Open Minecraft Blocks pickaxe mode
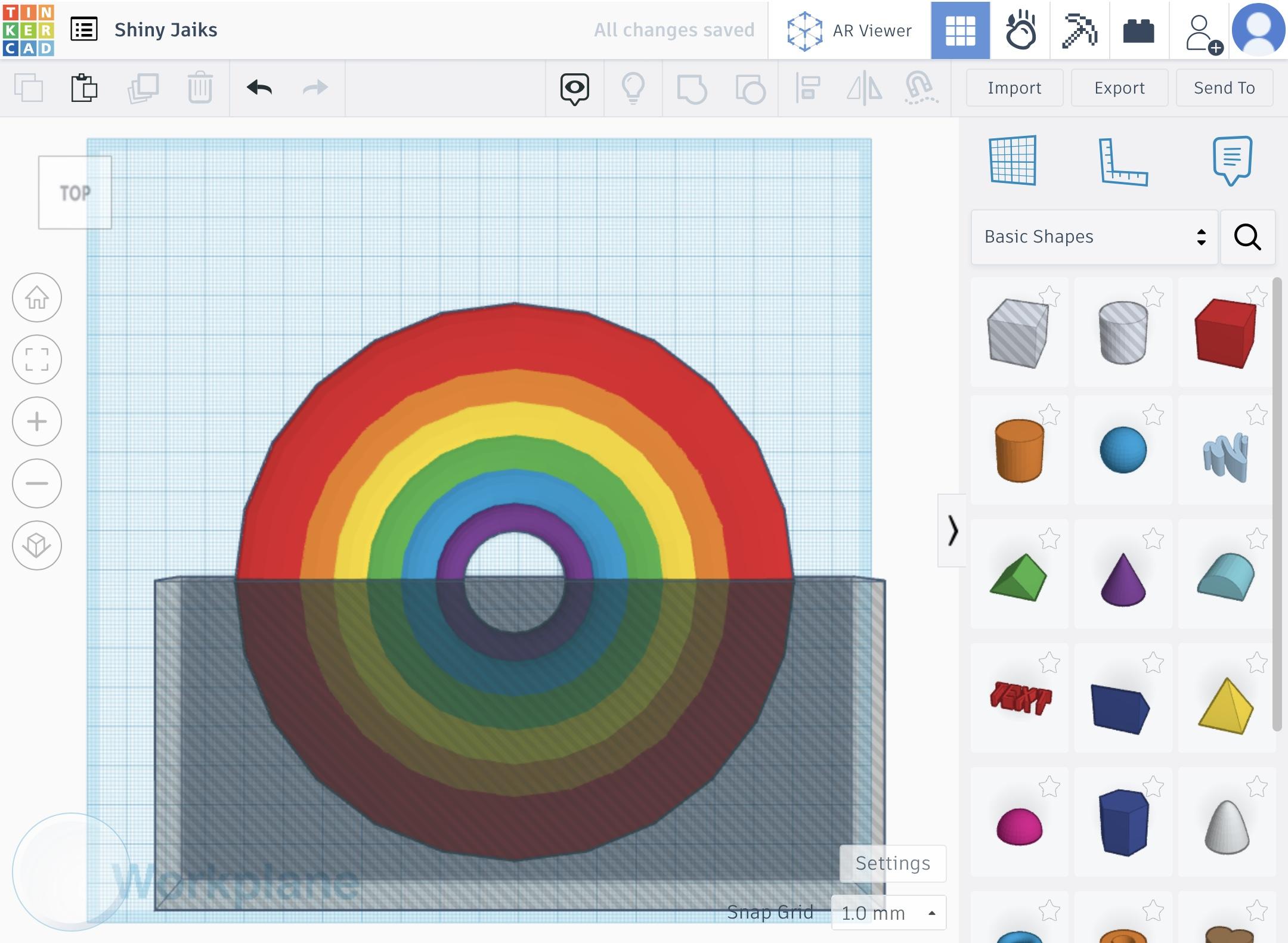This screenshot has height=943, width=1288. point(1079,30)
